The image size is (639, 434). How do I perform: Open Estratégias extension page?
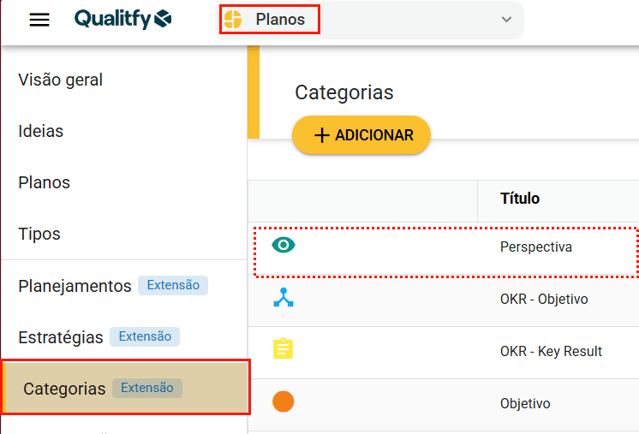tap(61, 337)
